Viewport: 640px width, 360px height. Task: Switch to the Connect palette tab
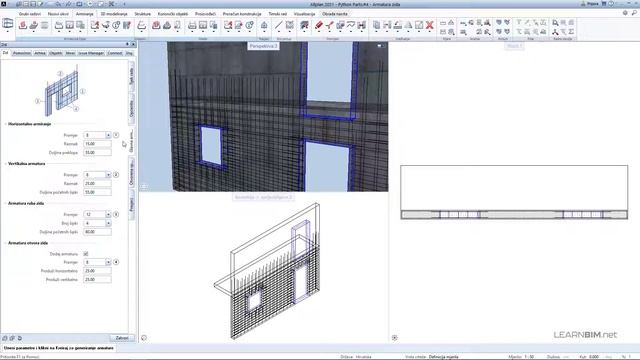tap(115, 53)
